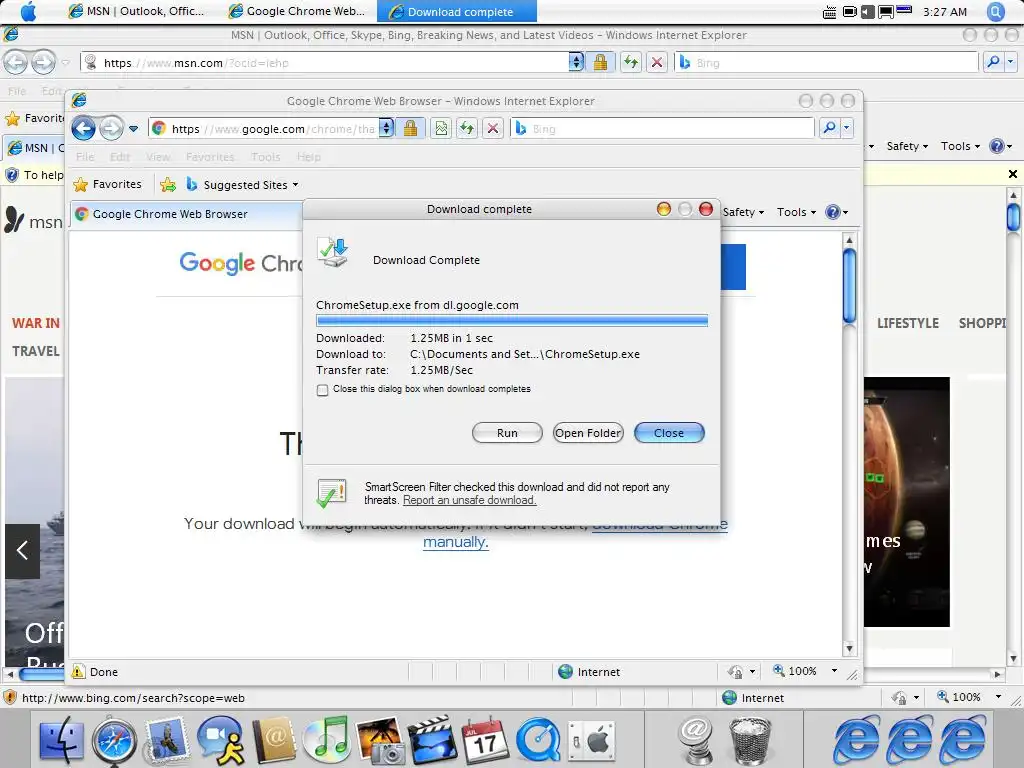This screenshot has width=1024, height=768.
Task: Open the zoom level dropdown in google.com window
Action: tap(834, 671)
